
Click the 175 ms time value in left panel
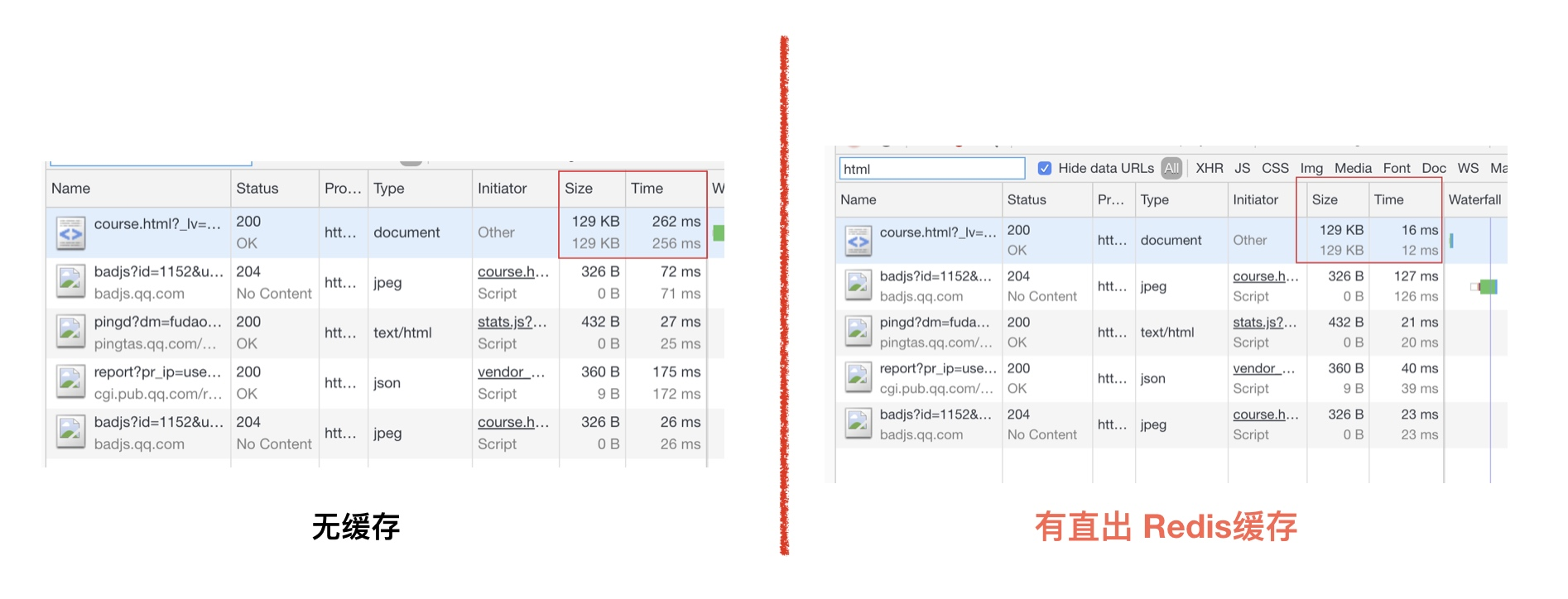click(x=676, y=372)
